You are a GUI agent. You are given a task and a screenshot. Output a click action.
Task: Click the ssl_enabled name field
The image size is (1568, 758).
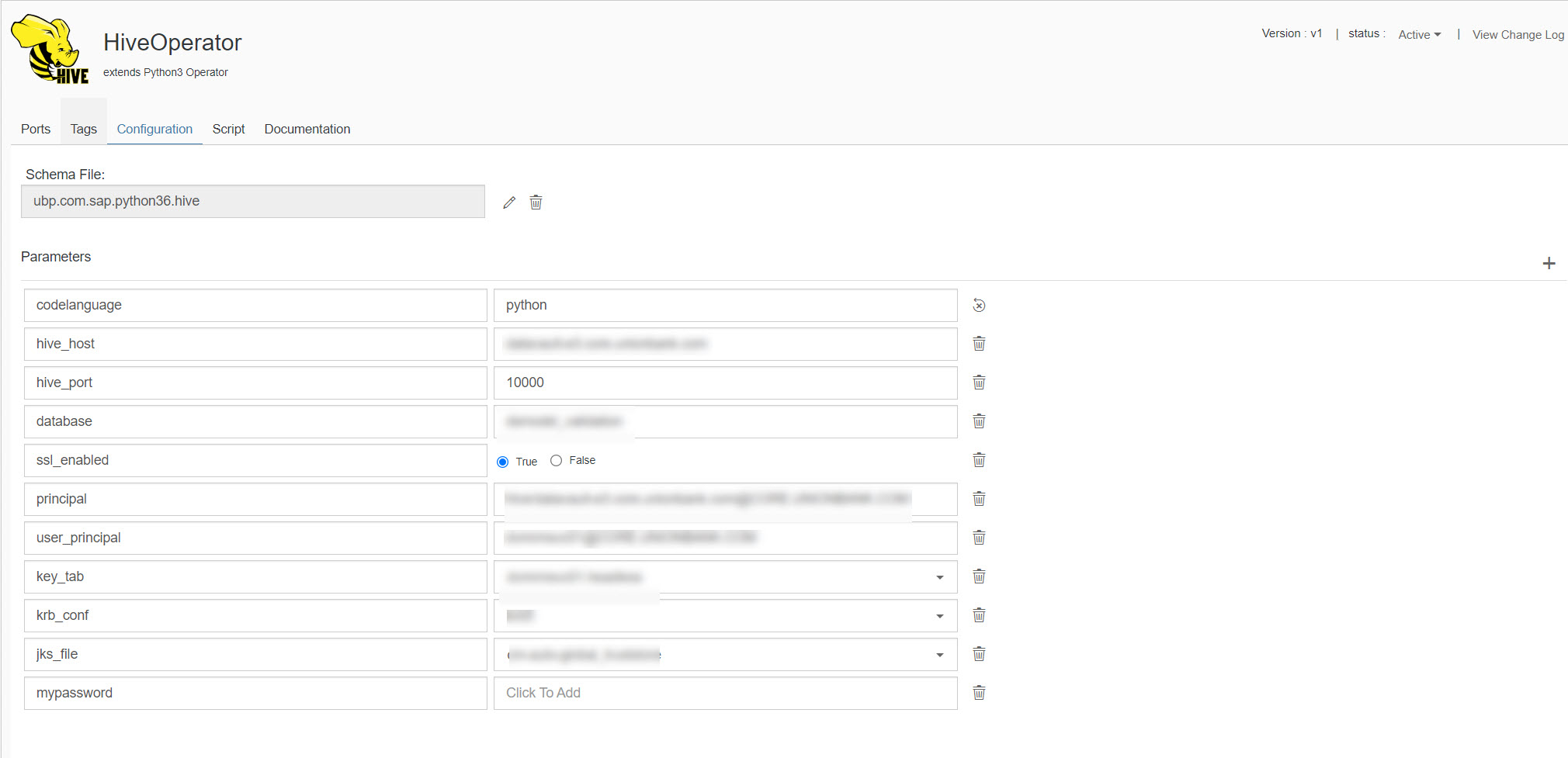tap(255, 460)
